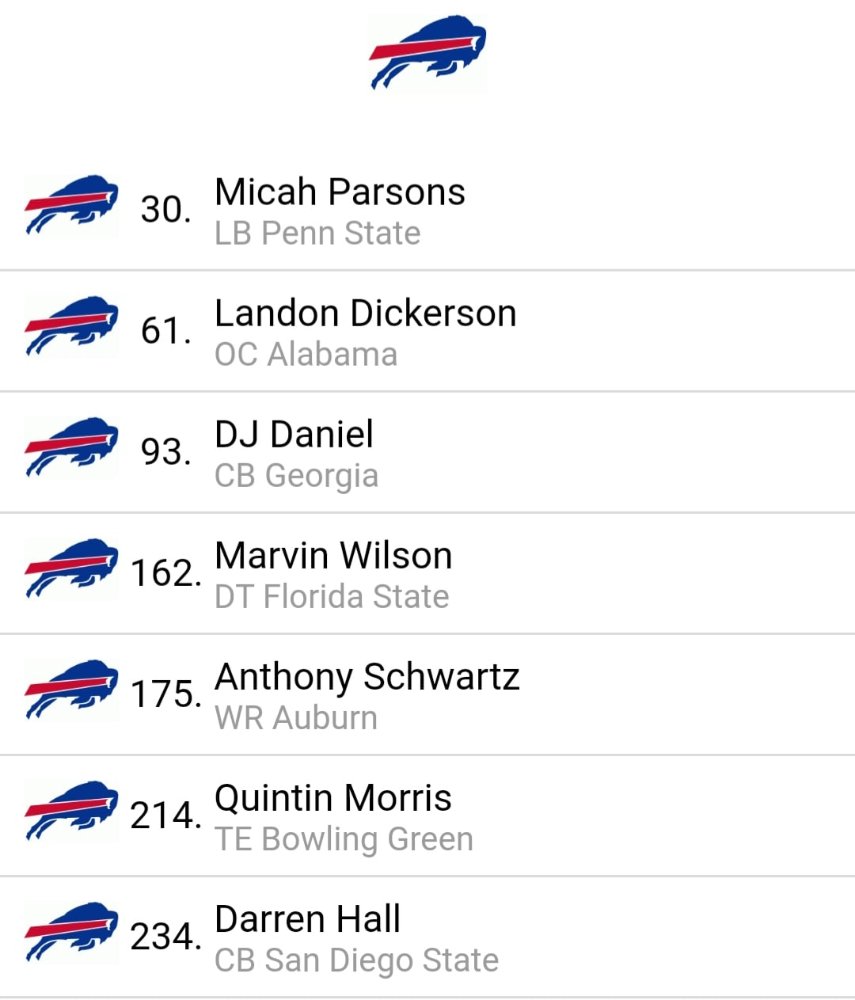Screen dimensions: 855x1000
Task: Click Bills logo beside pick 214
Action: click(x=71, y=811)
